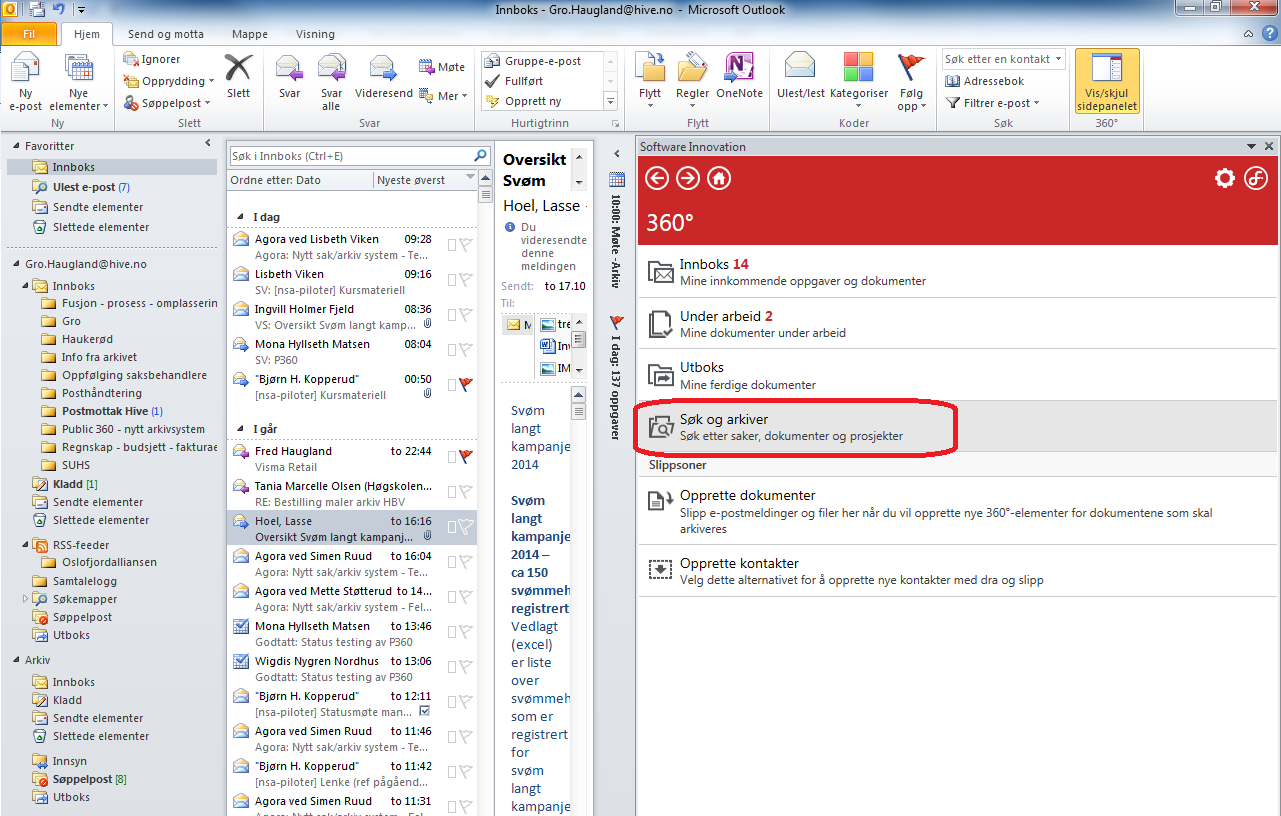
Task: Create a new e-mail with Ny e-post
Action: tap(25, 83)
